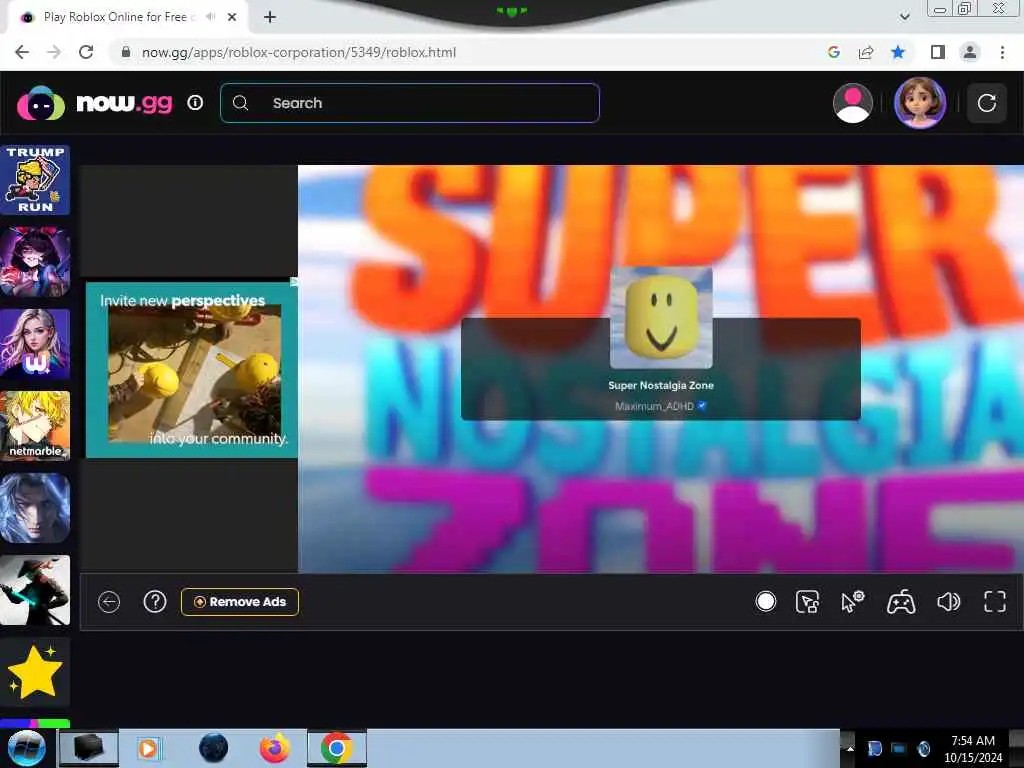Image resolution: width=1024 pixels, height=768 pixels.
Task: Close the Play Roblox Online tab
Action: point(232,17)
